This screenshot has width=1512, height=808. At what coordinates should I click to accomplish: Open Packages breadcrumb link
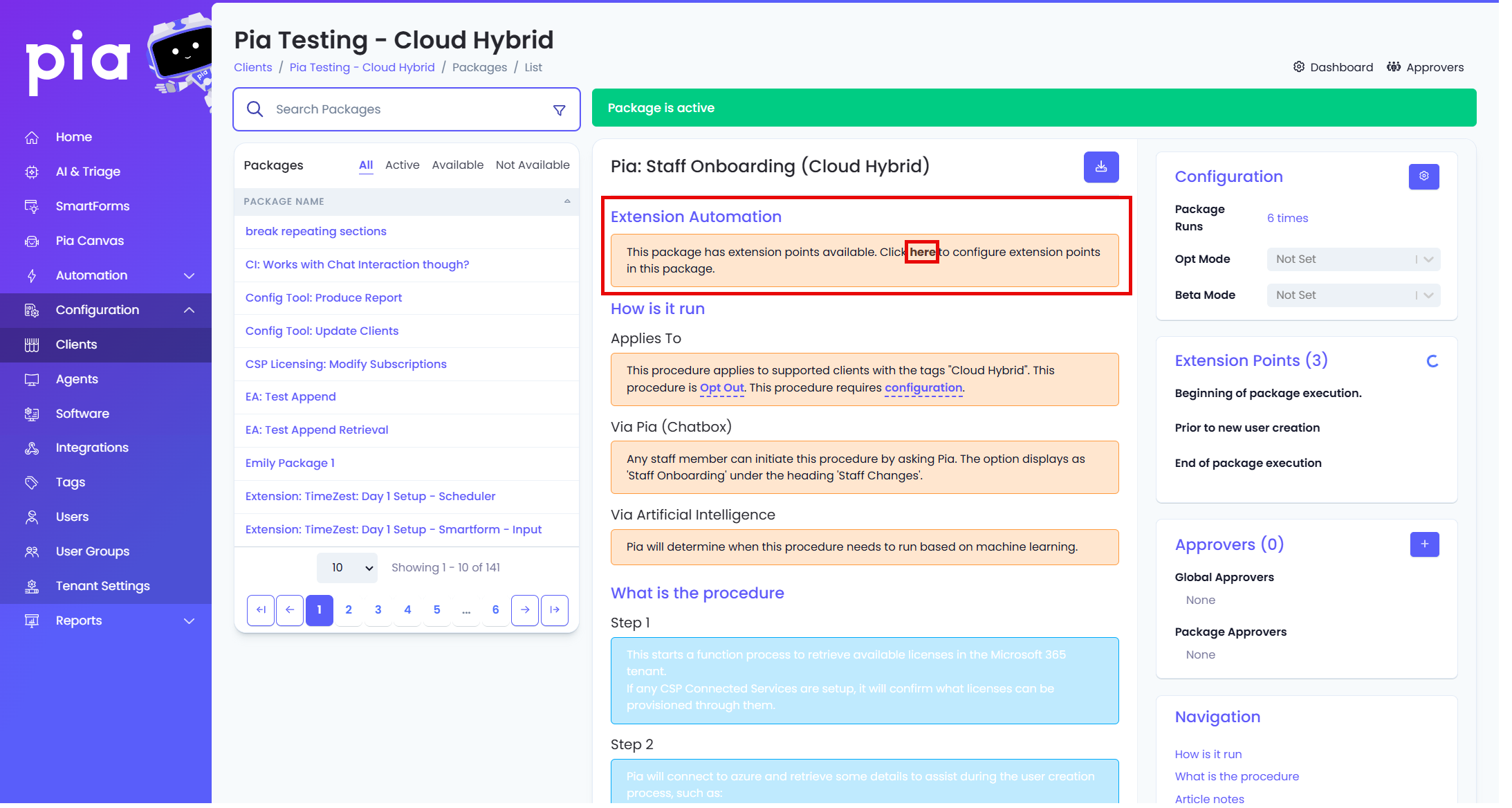[x=479, y=68]
